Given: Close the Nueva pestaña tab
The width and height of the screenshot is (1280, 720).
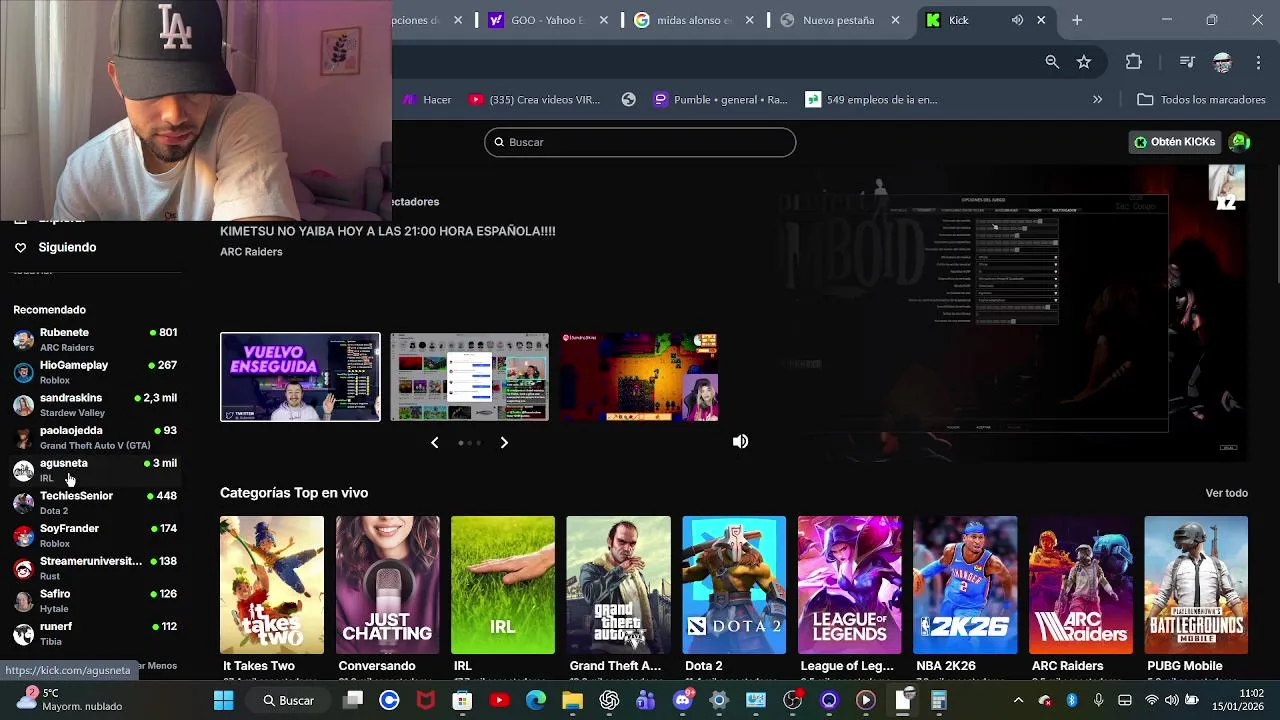Looking at the screenshot, I should pos(896,20).
